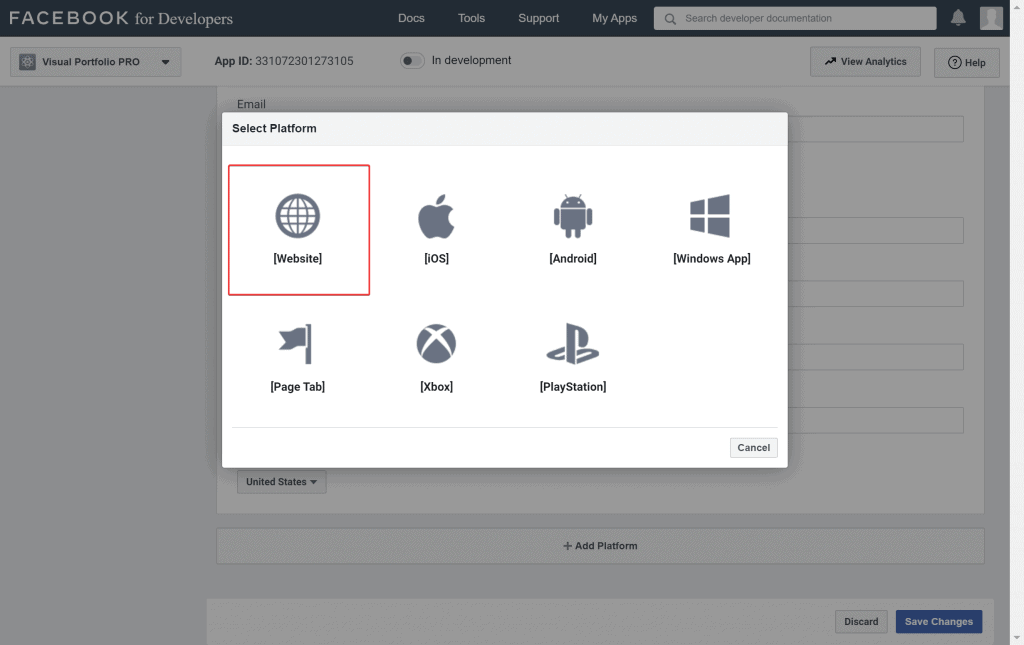This screenshot has height=645, width=1024.
Task: Click the View Analytics trend arrow icon
Action: point(830,61)
